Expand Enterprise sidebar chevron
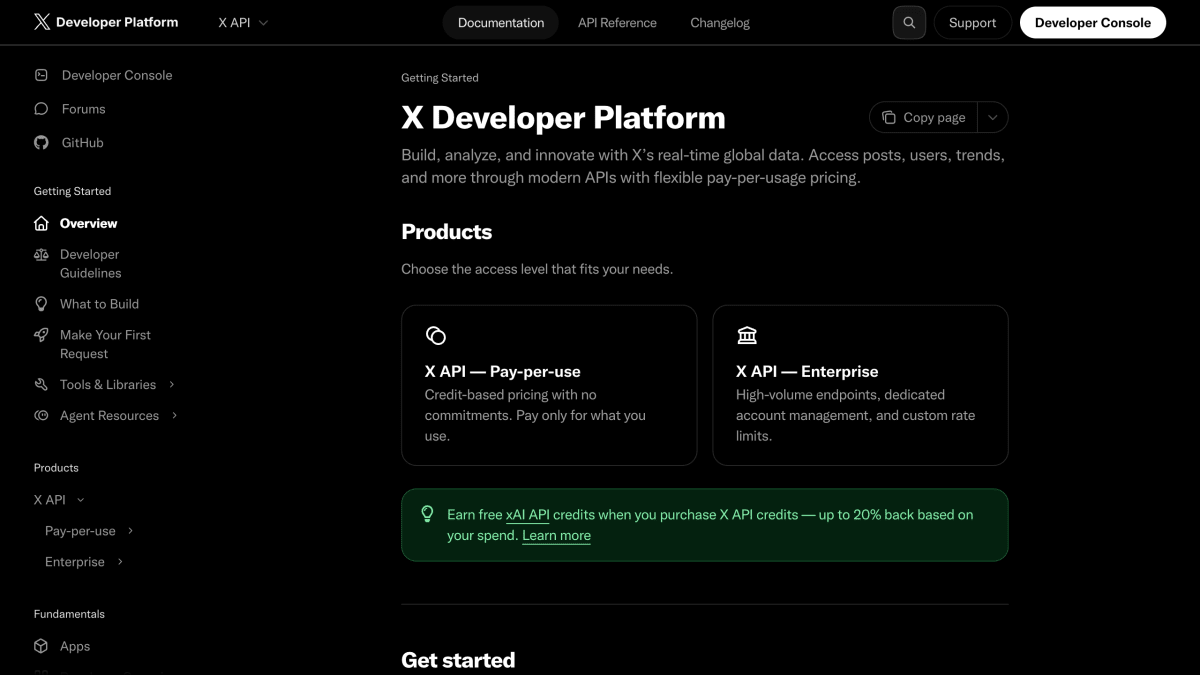Screen dimensions: 1200x675 click(x=120, y=562)
